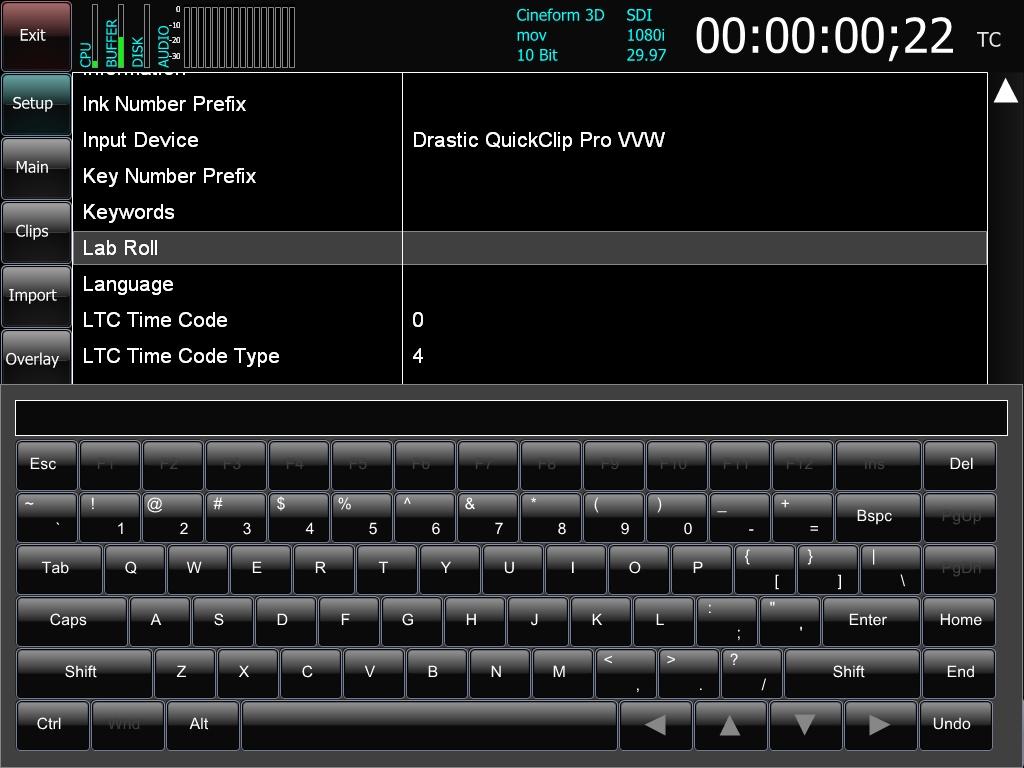This screenshot has height=768, width=1024.
Task: Click the End key
Action: [x=960, y=673]
